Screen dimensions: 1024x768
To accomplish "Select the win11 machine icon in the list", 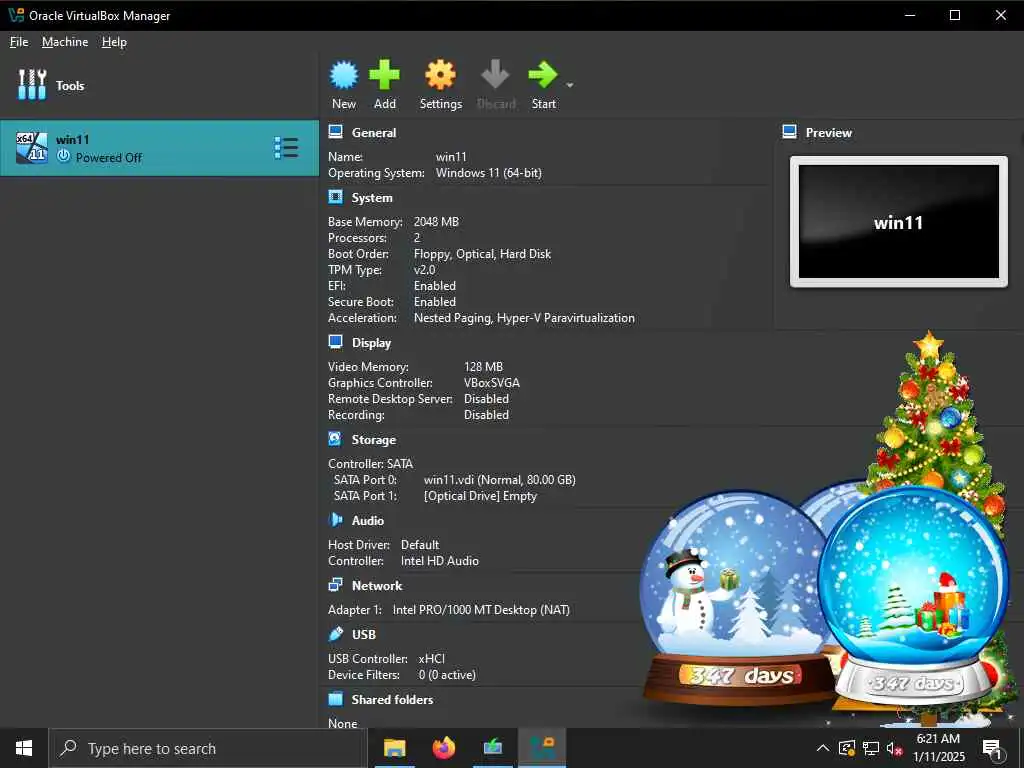I will 31,148.
